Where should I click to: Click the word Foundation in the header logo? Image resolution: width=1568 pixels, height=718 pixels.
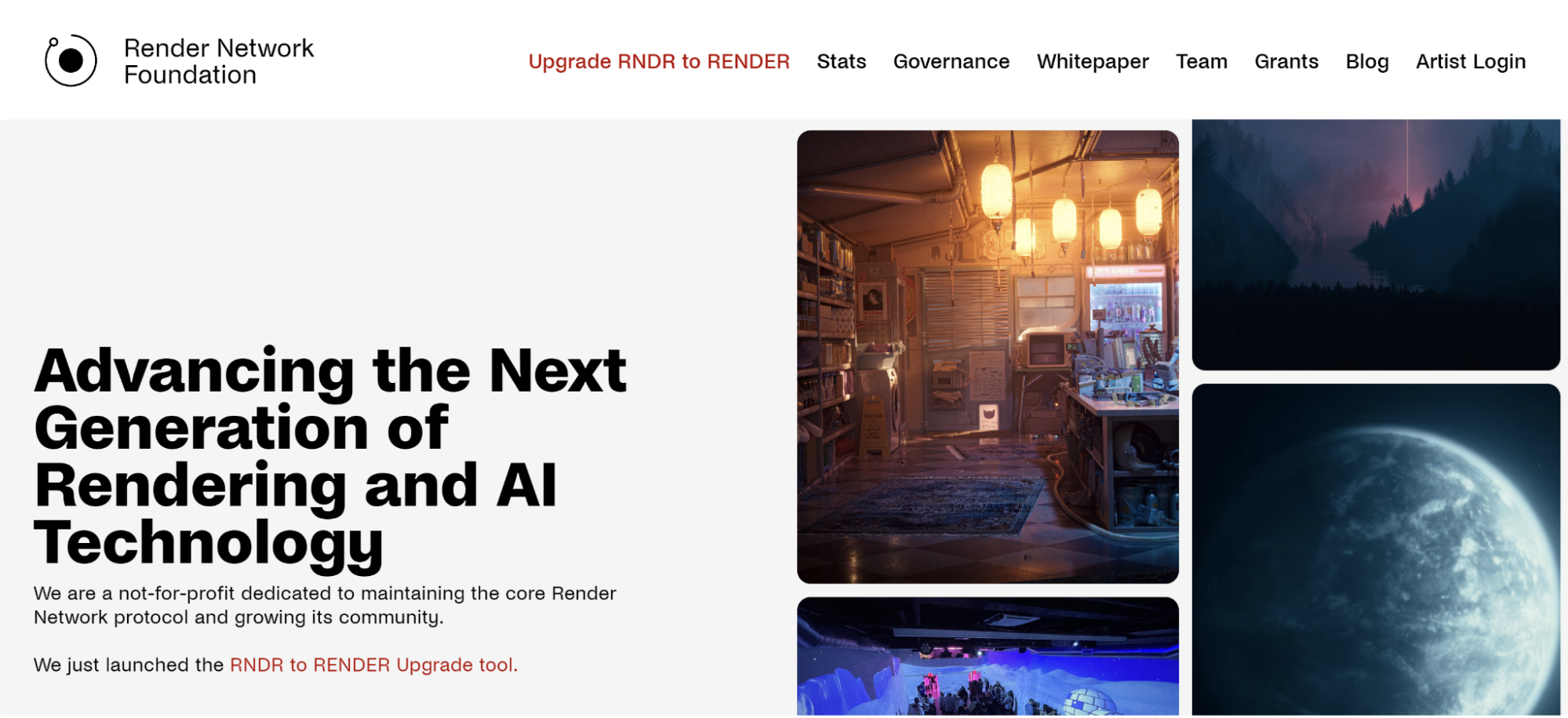190,75
